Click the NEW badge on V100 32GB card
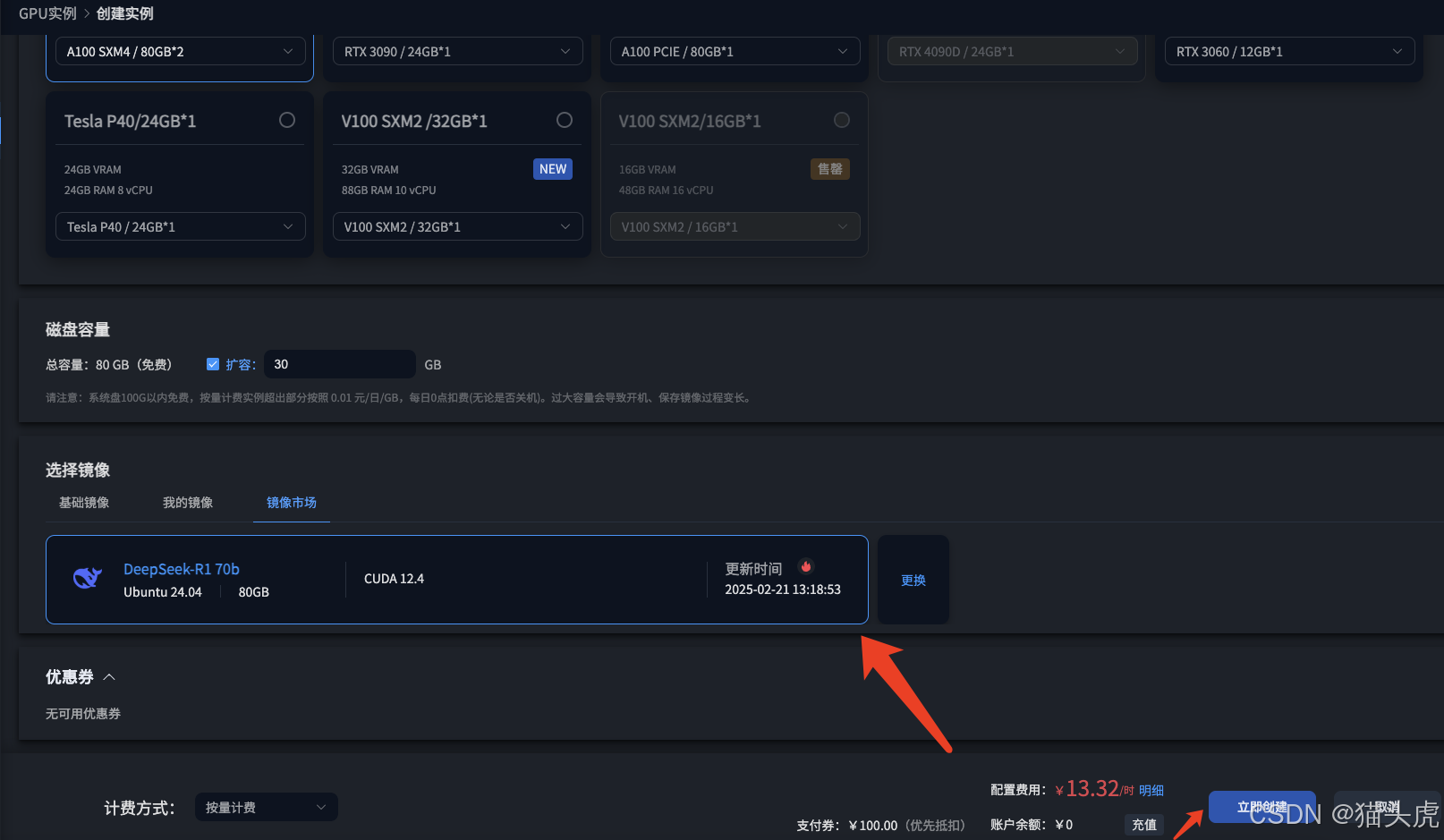 pos(553,169)
